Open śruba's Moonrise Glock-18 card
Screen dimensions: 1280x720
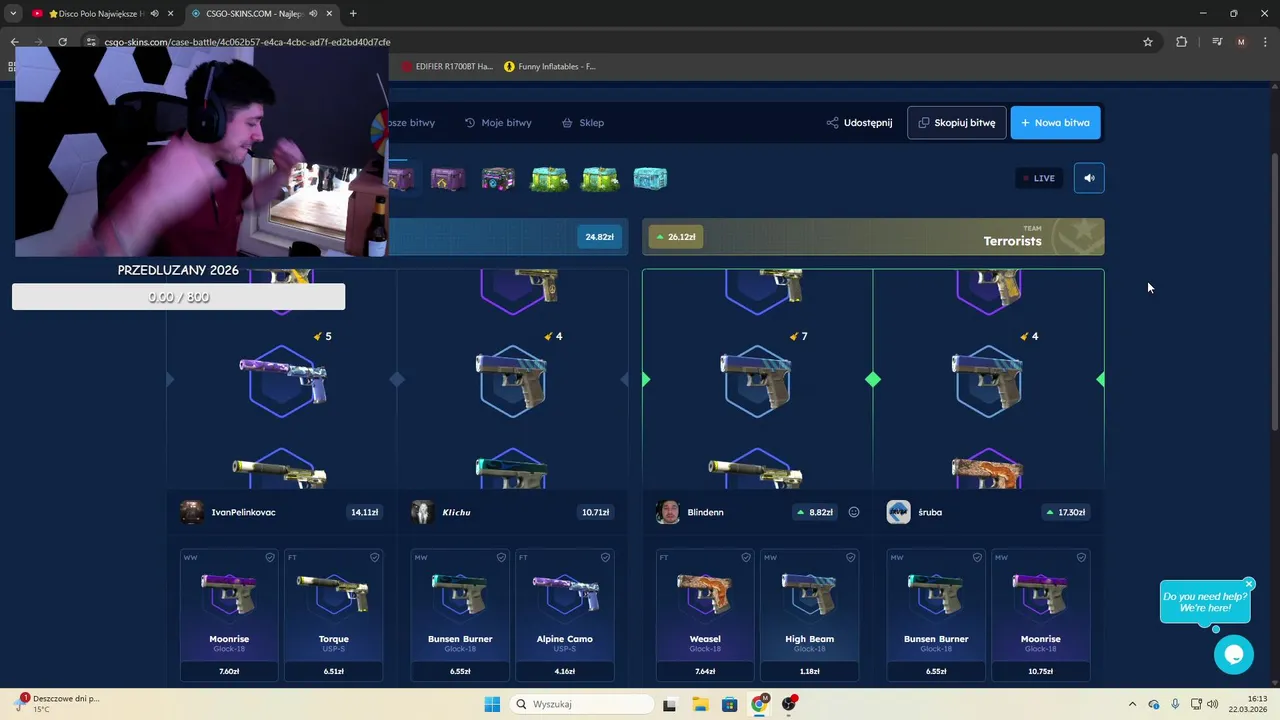pyautogui.click(x=1041, y=614)
